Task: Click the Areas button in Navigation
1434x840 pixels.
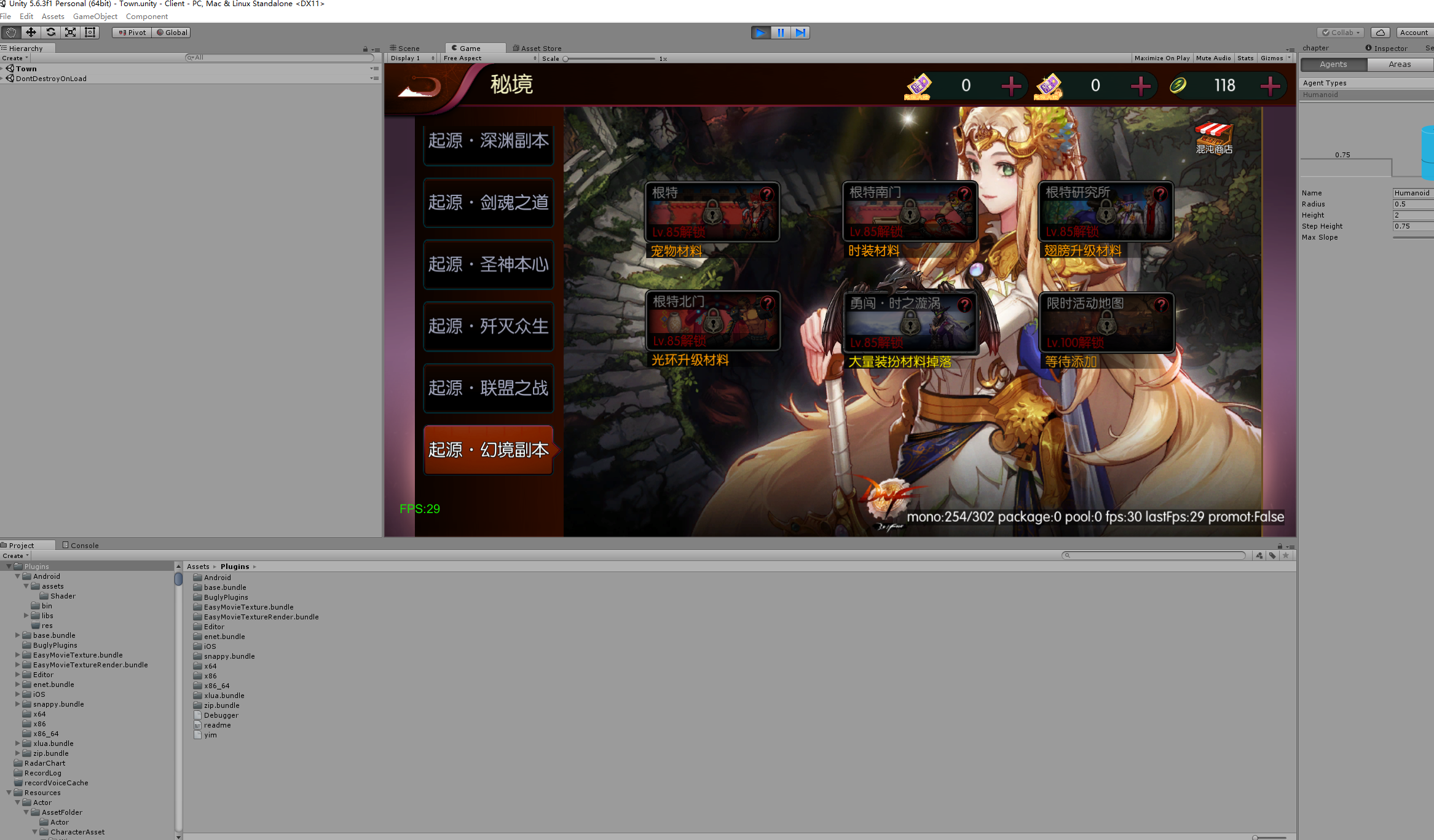Action: pos(1399,65)
